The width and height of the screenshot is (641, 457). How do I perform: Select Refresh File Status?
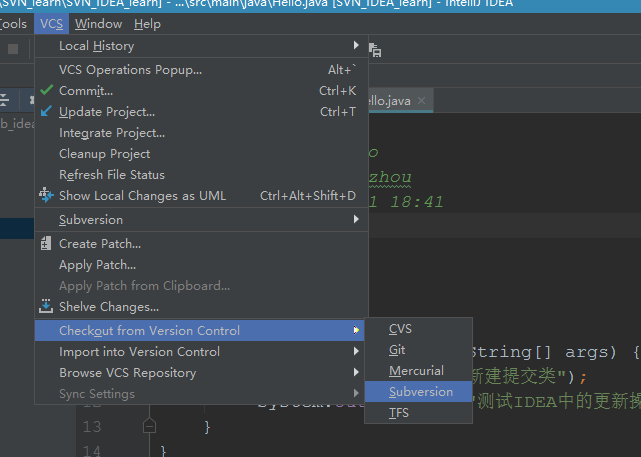click(x=202, y=175)
